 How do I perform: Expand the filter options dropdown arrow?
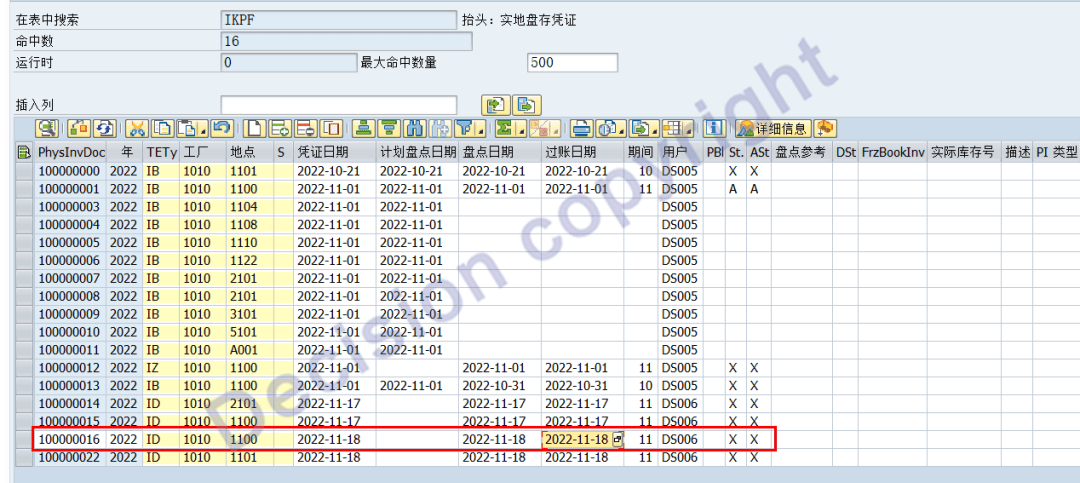point(481,131)
